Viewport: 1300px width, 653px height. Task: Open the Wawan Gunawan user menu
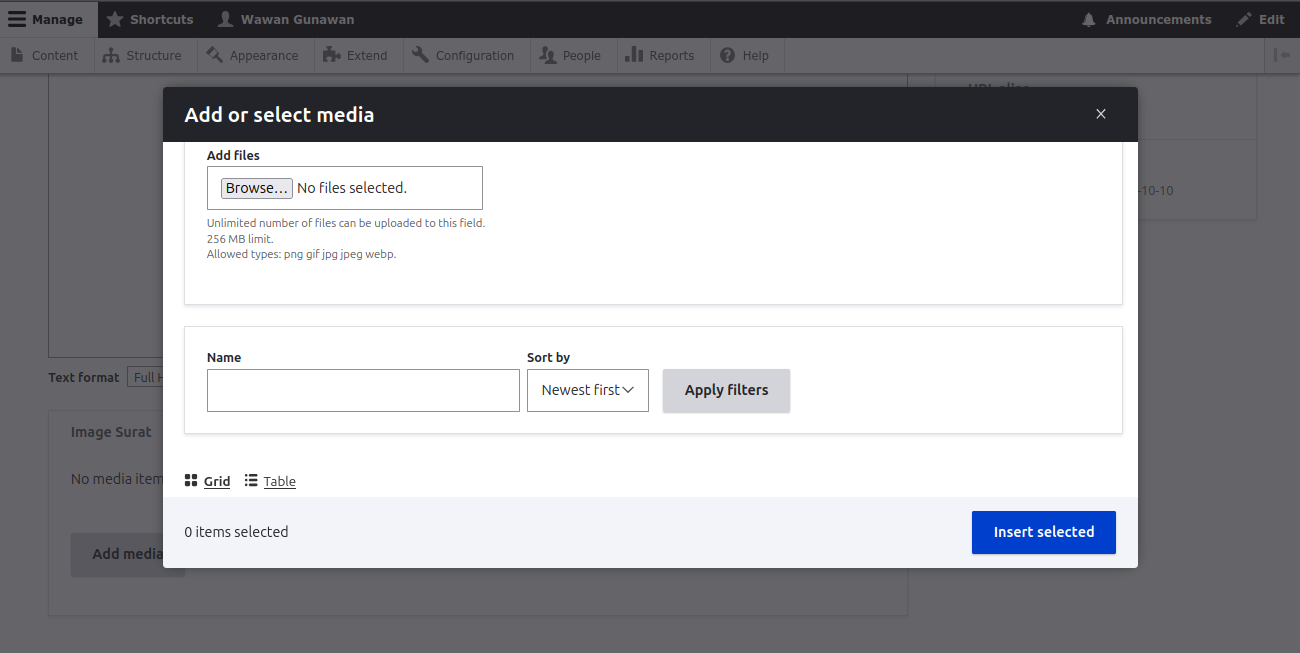click(286, 19)
